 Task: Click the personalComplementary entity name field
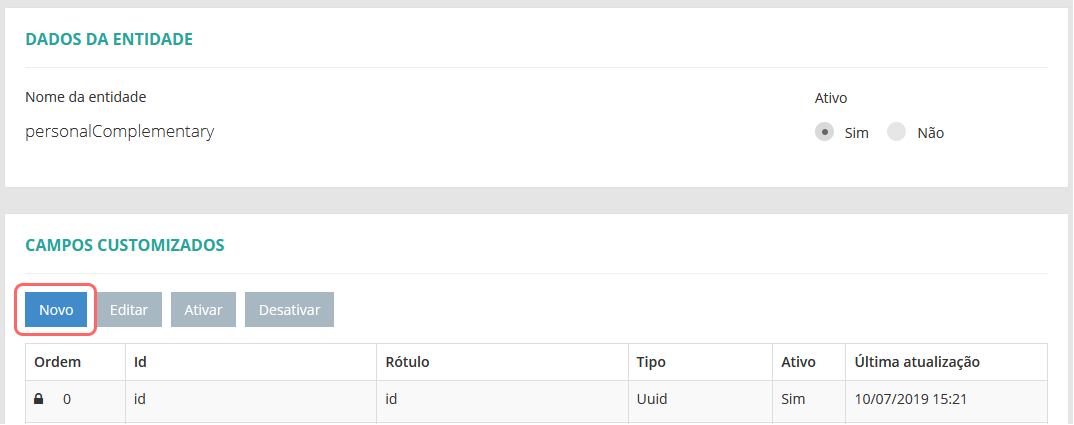click(120, 131)
